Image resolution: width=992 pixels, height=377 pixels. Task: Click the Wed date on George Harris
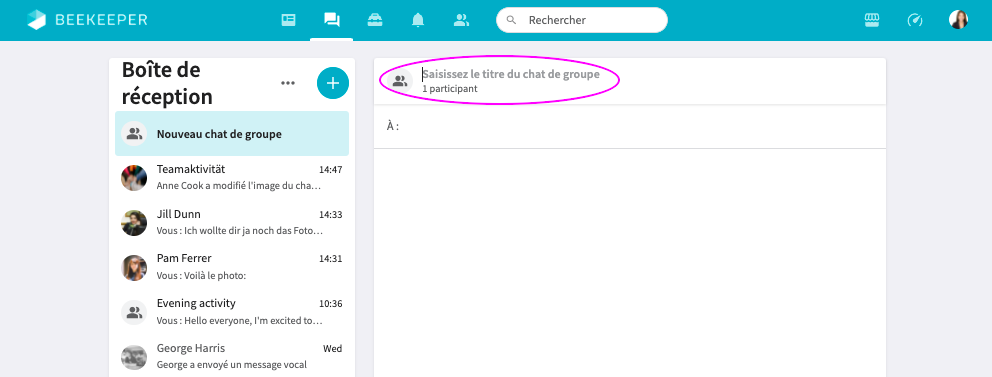(x=333, y=349)
